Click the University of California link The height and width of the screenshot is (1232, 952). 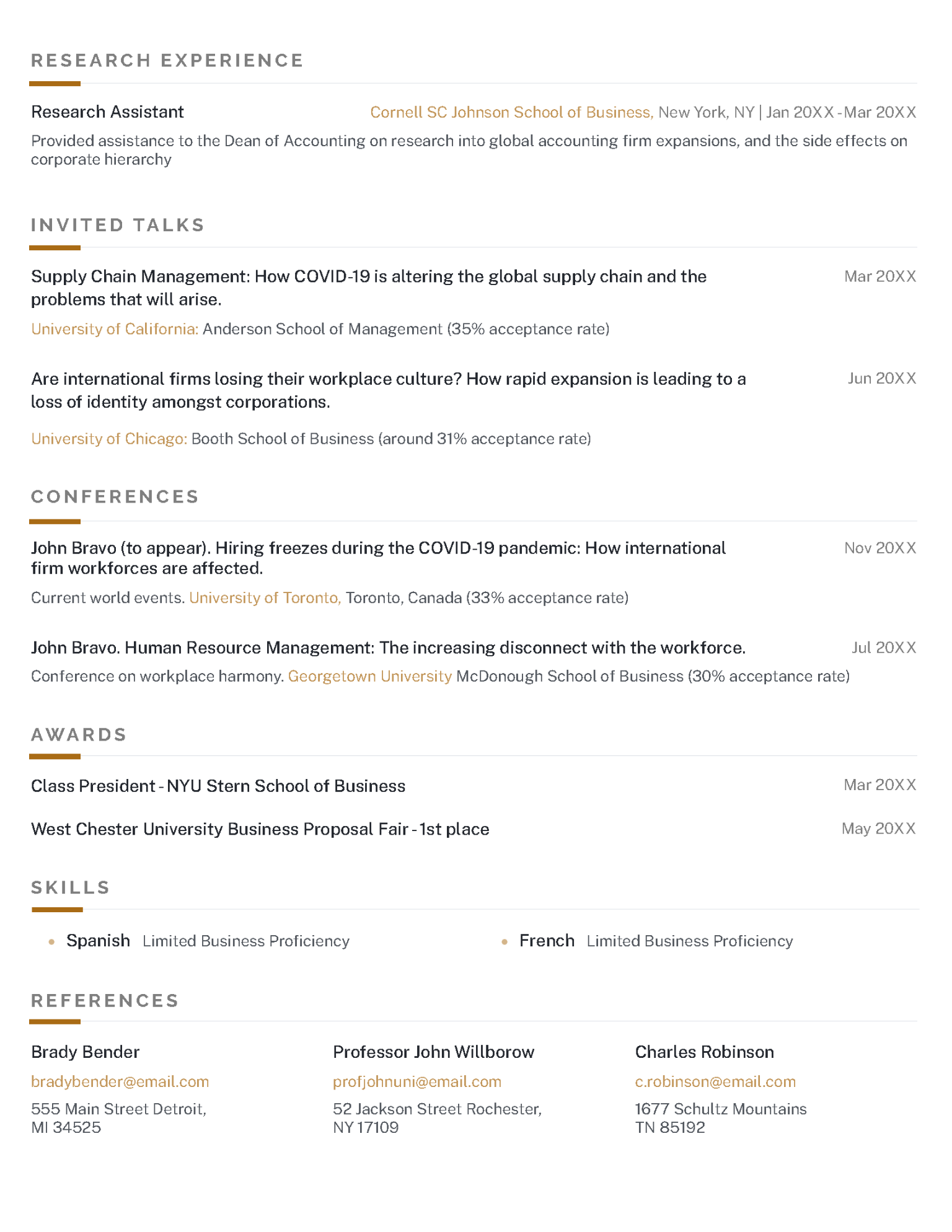[115, 328]
